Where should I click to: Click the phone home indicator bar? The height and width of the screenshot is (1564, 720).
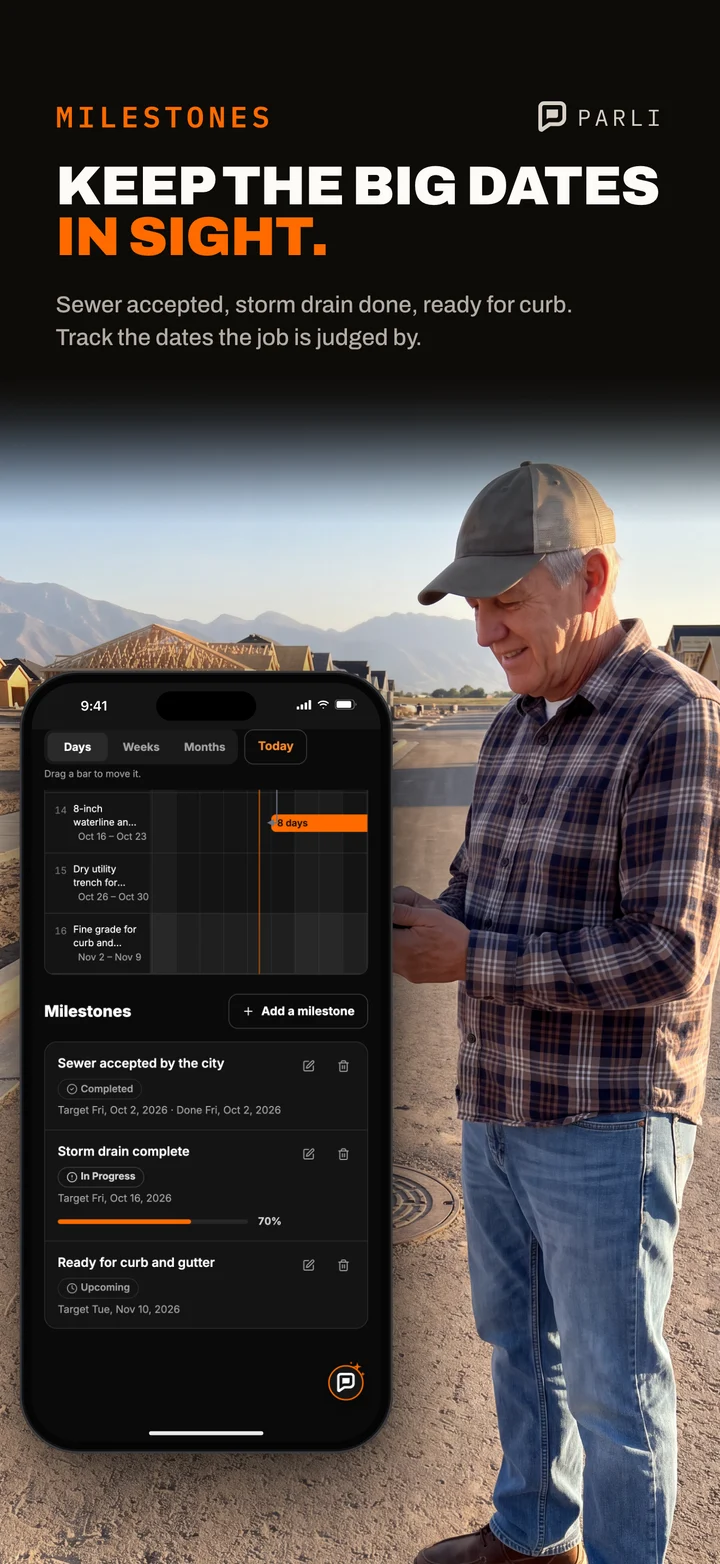[206, 1433]
